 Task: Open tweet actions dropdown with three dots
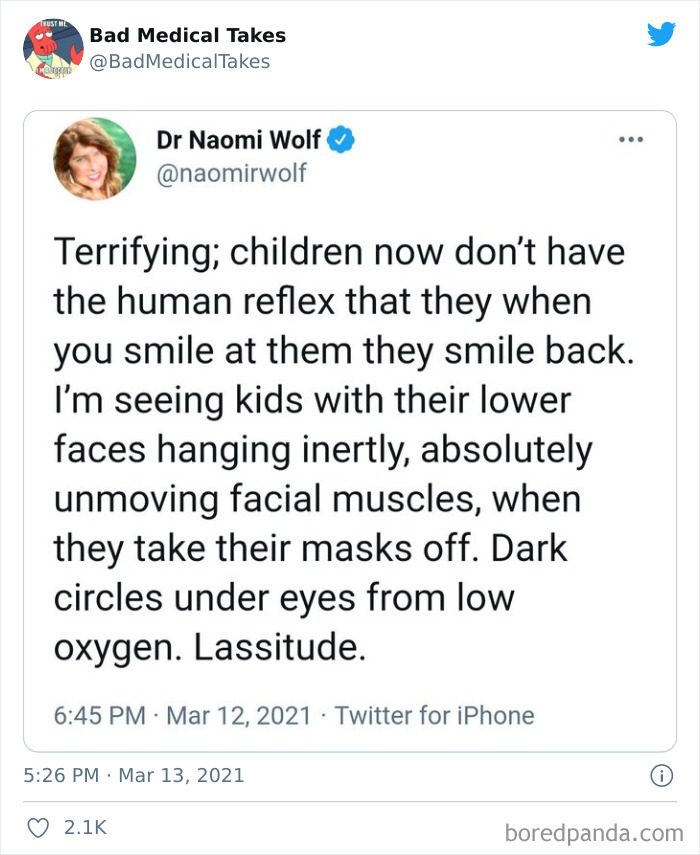point(631,140)
